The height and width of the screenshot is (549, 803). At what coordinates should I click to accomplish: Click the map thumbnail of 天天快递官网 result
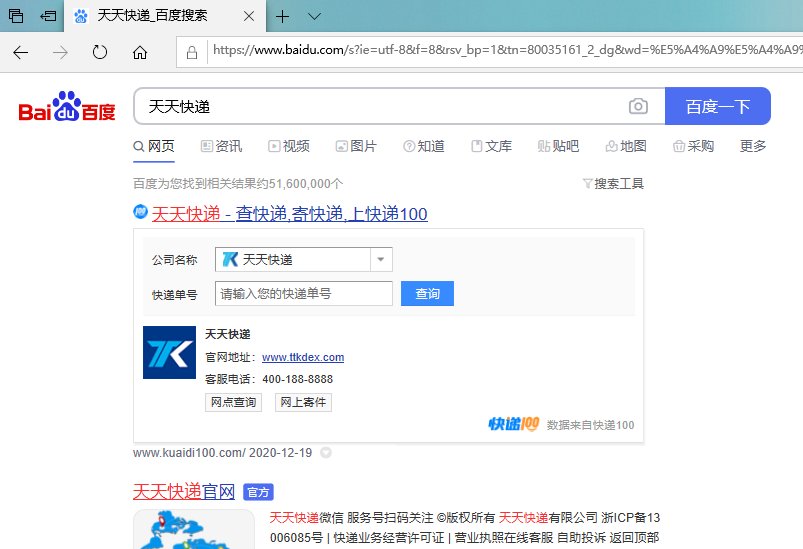point(194,529)
